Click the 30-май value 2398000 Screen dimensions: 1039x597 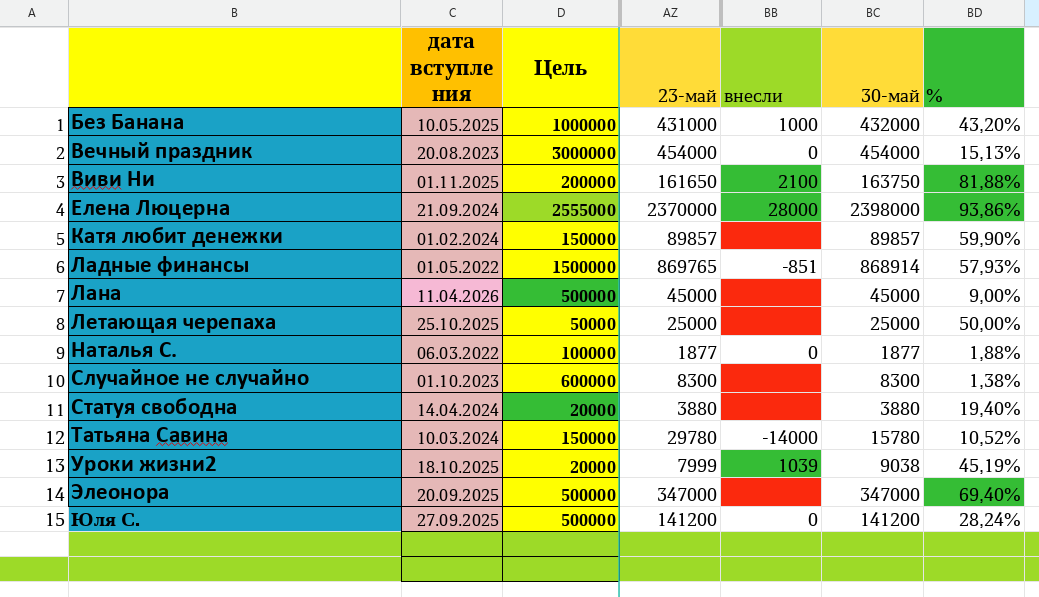873,207
